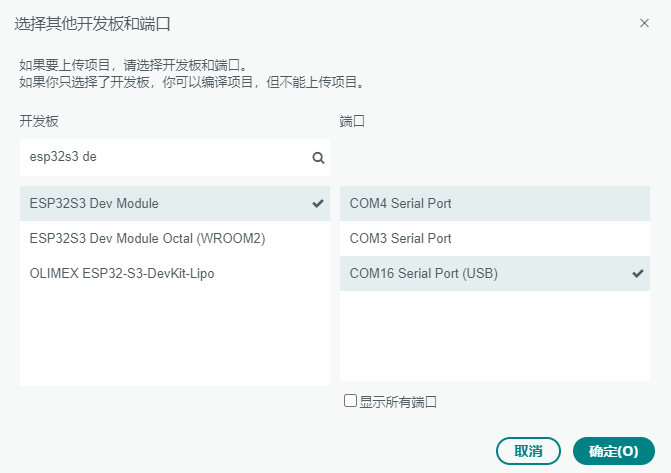Screen dimensions: 671x473
Task: Focus the board search field
Action: pyautogui.click(x=160, y=157)
